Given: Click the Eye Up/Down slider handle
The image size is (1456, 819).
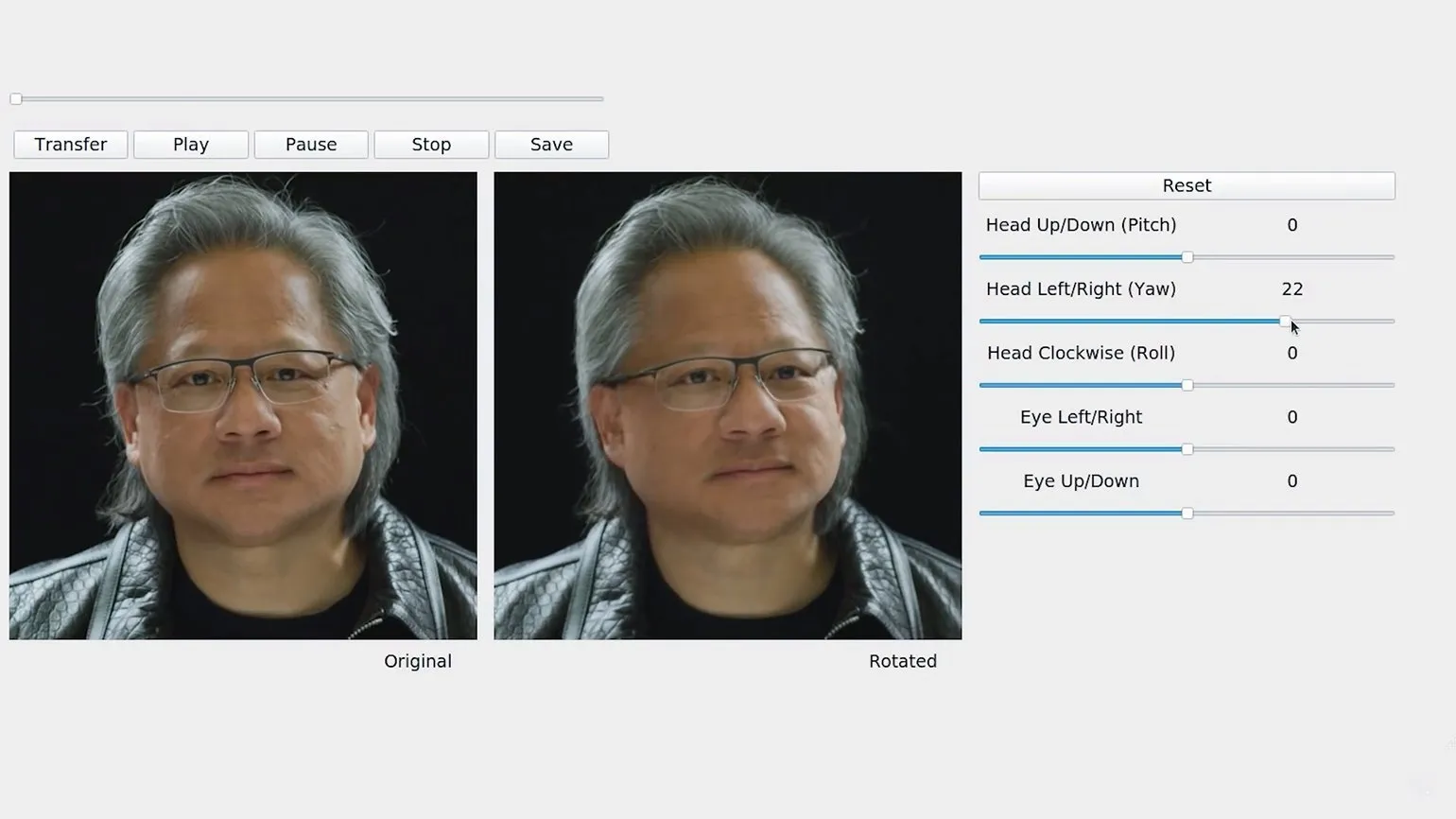Looking at the screenshot, I should point(1187,514).
